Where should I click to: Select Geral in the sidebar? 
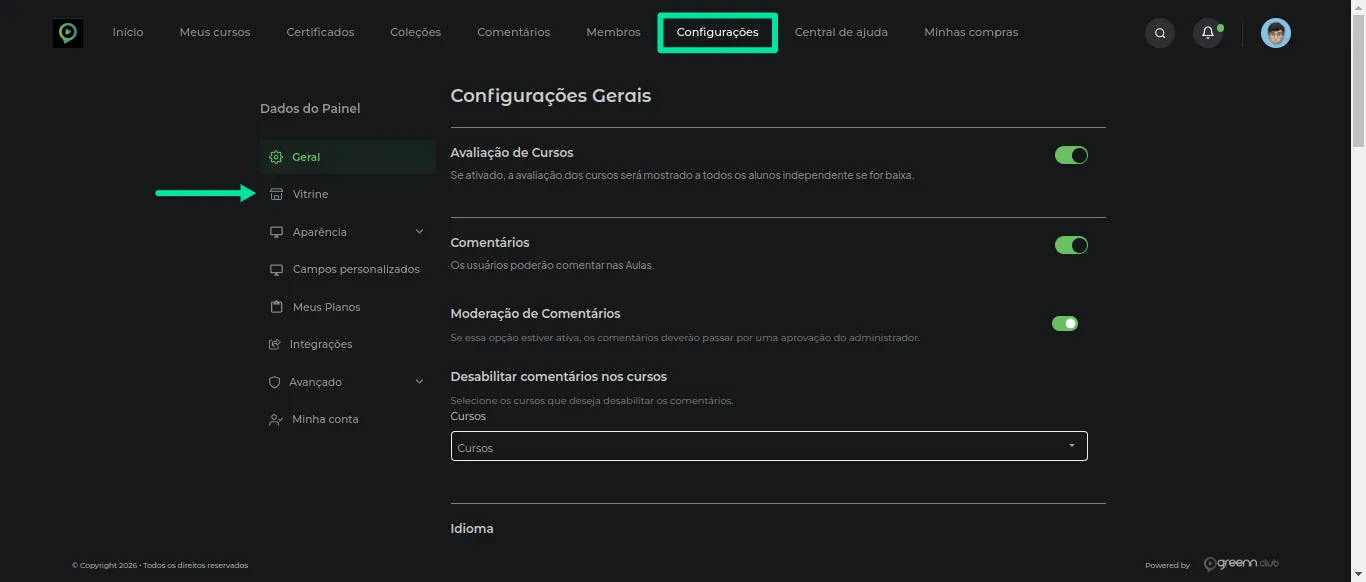(348, 157)
